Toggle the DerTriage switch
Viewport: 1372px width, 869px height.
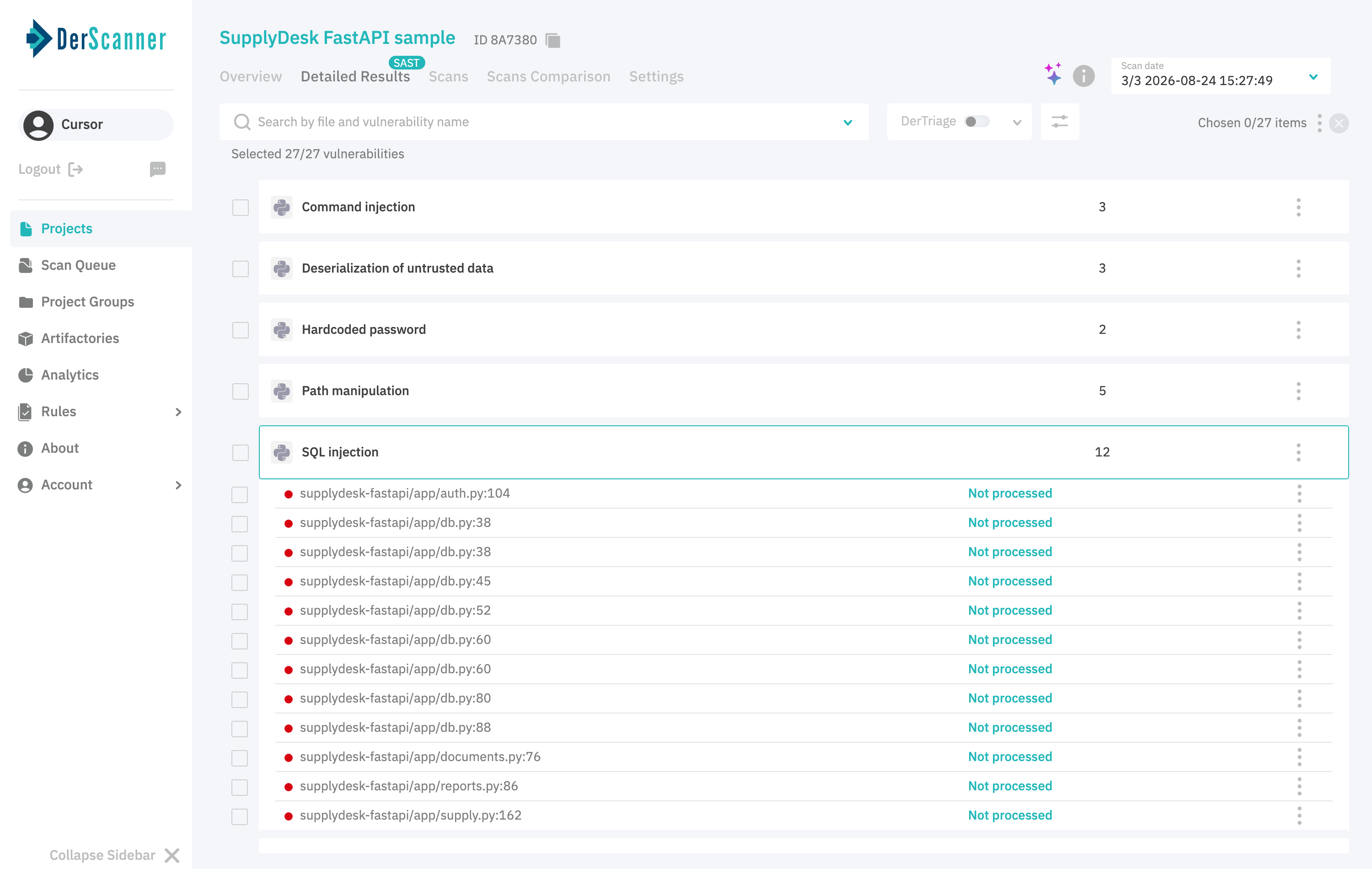[x=976, y=121]
